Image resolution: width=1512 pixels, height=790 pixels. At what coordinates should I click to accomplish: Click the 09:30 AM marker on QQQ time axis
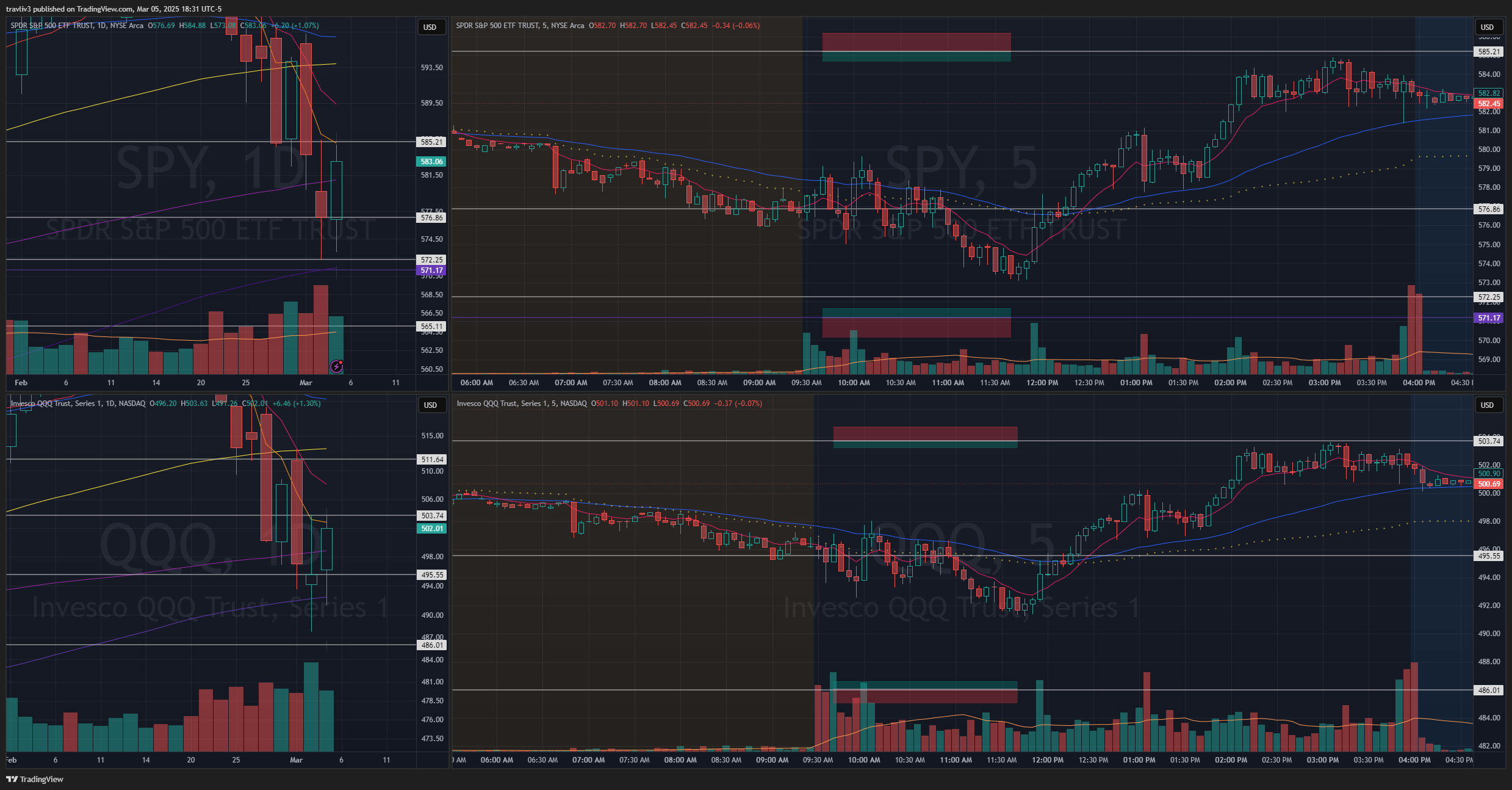click(x=818, y=760)
